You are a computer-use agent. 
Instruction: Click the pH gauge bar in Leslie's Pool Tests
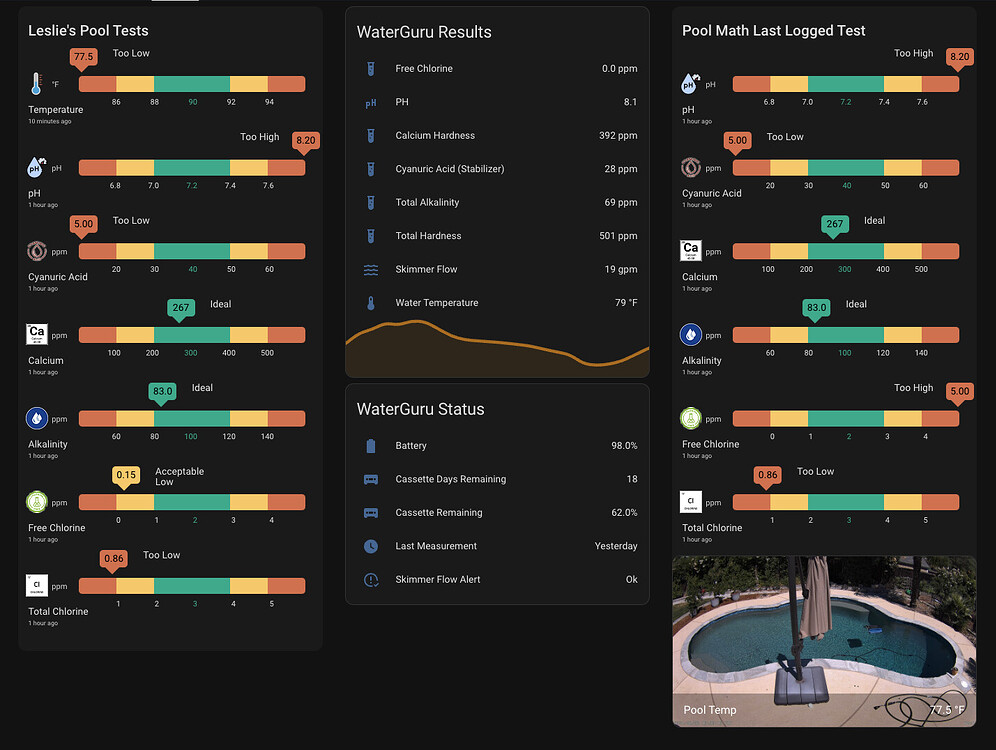click(192, 168)
